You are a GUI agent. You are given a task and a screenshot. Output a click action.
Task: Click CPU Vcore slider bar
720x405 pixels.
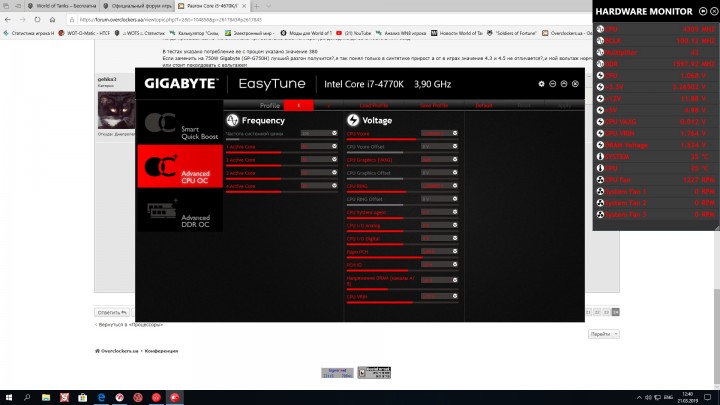click(x=402, y=139)
